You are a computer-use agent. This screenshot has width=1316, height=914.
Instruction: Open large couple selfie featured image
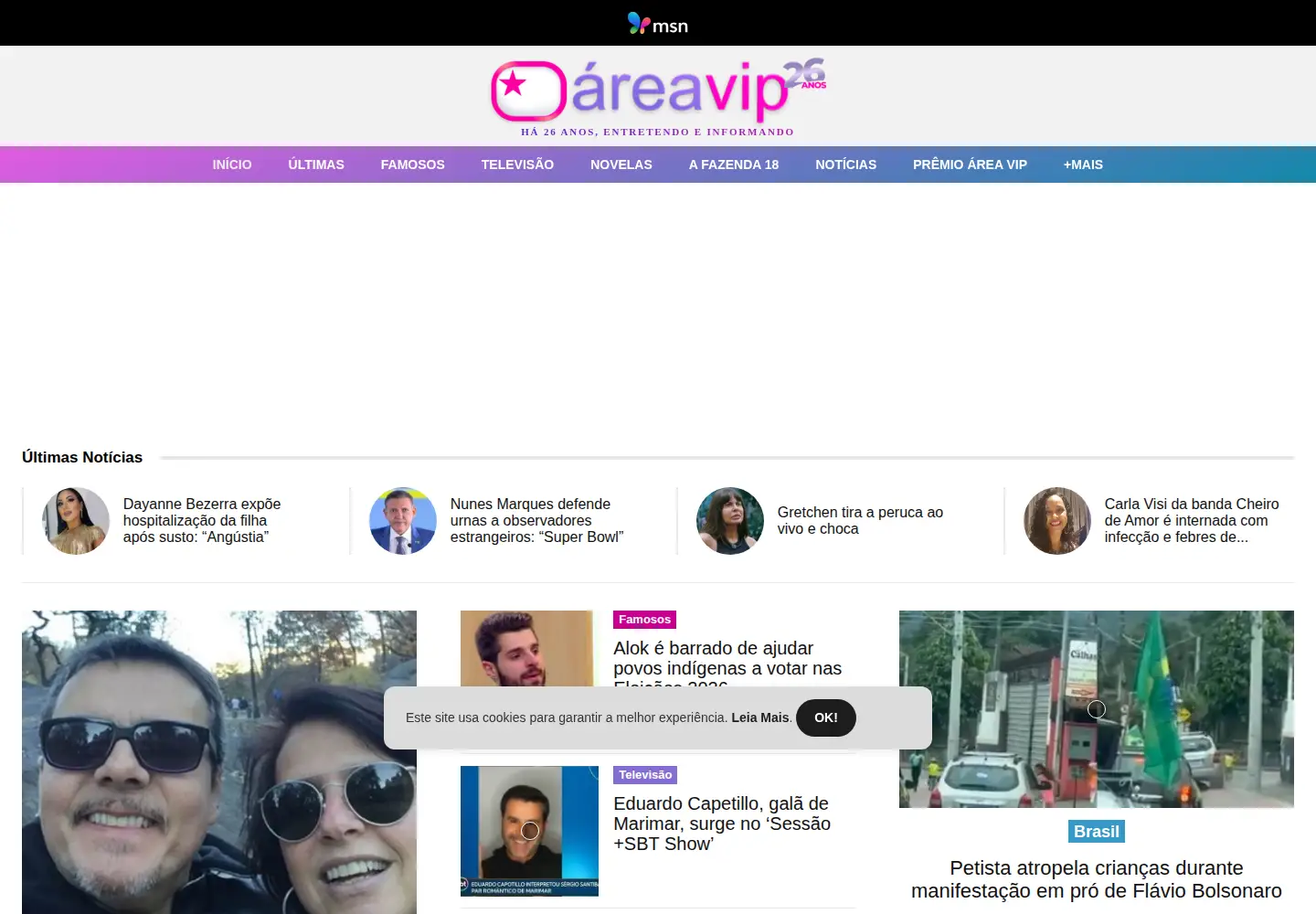point(219,762)
